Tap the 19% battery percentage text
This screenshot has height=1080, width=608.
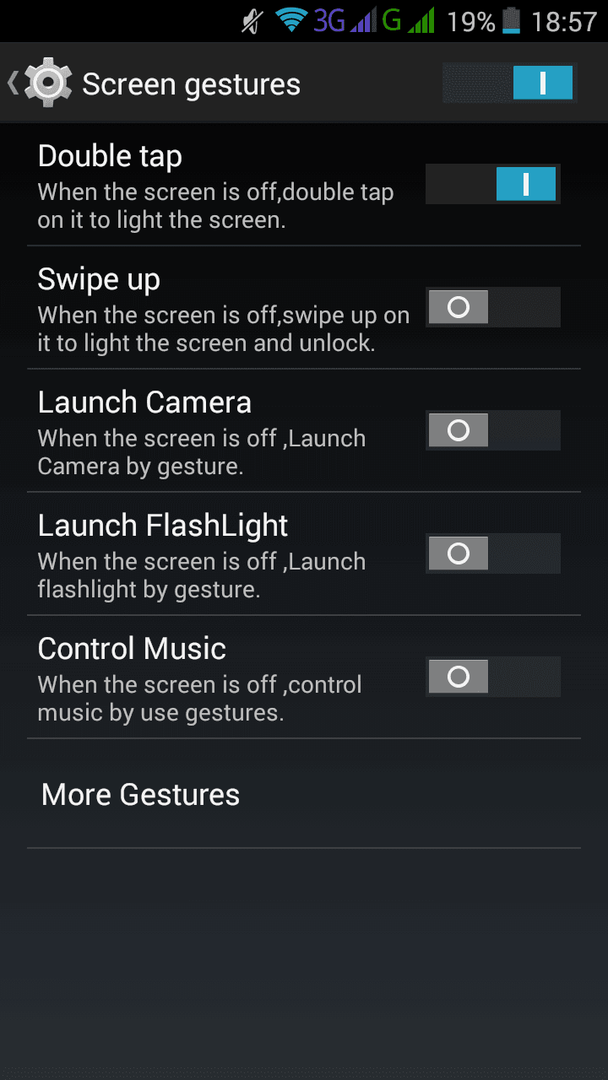pos(471,22)
